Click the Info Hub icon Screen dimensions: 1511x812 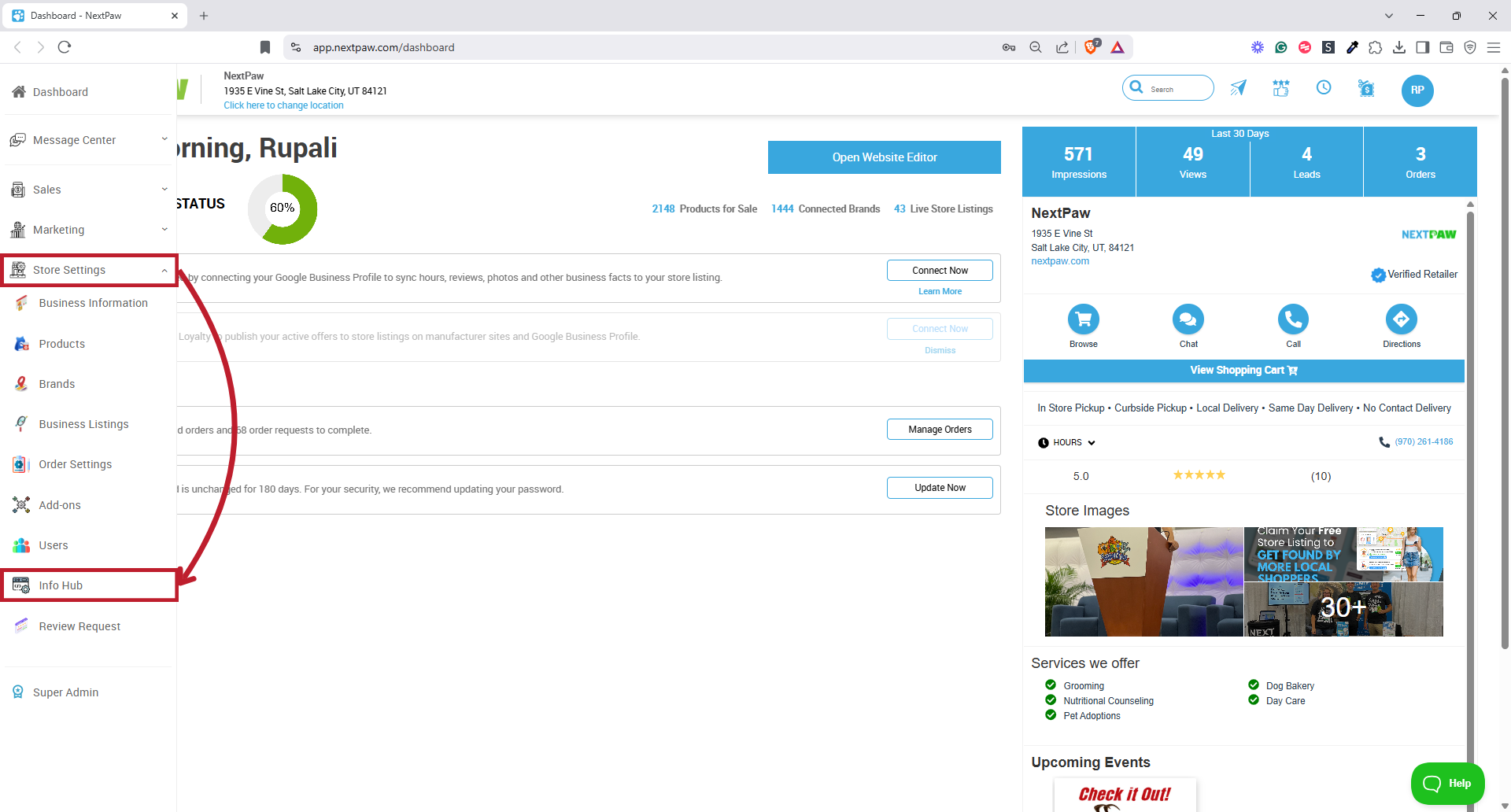coord(21,585)
